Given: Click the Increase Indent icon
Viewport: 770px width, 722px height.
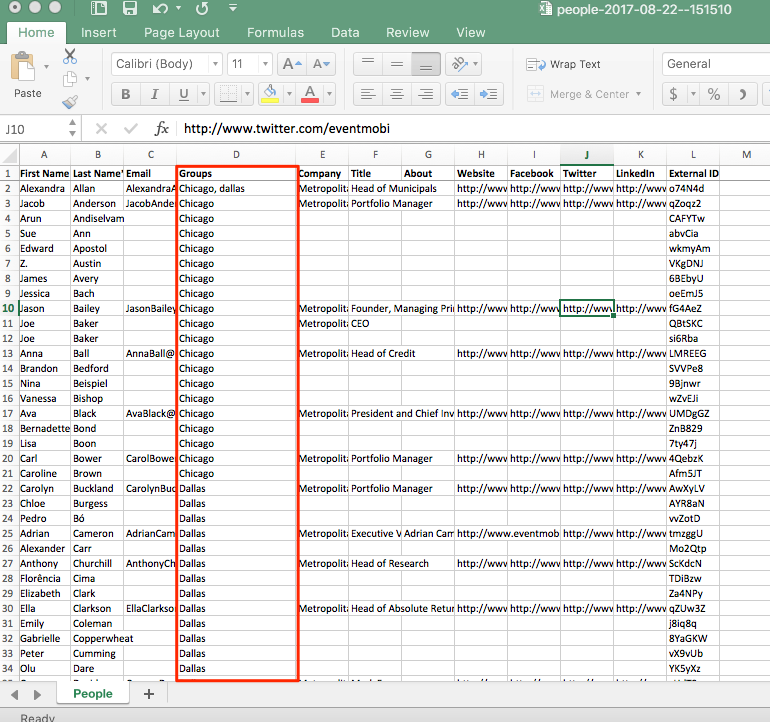Looking at the screenshot, I should click(x=489, y=94).
